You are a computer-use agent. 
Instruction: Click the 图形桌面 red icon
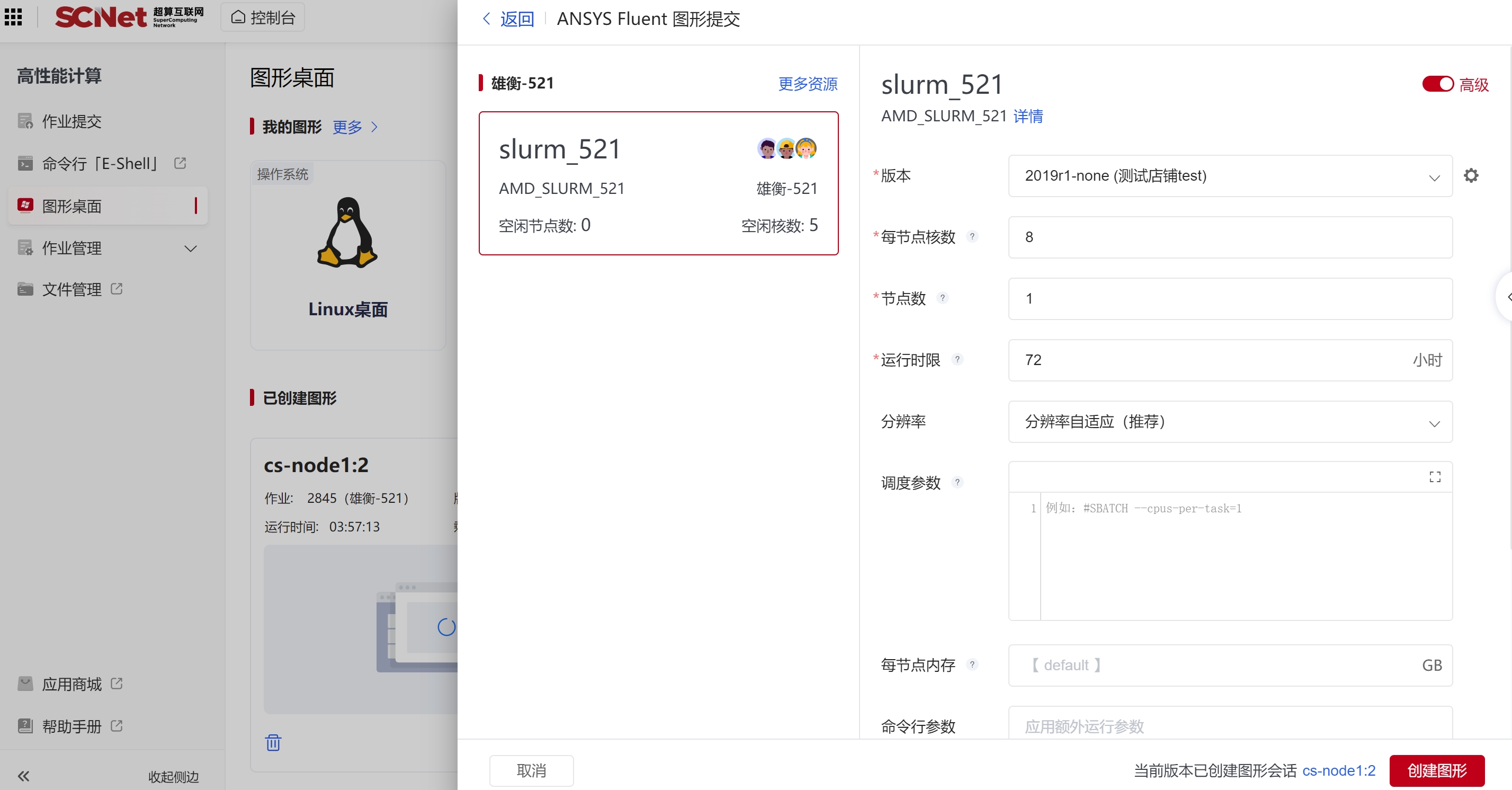25,205
